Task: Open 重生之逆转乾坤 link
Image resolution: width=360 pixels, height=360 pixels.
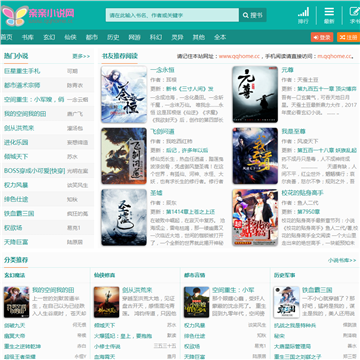Action: 22,347
